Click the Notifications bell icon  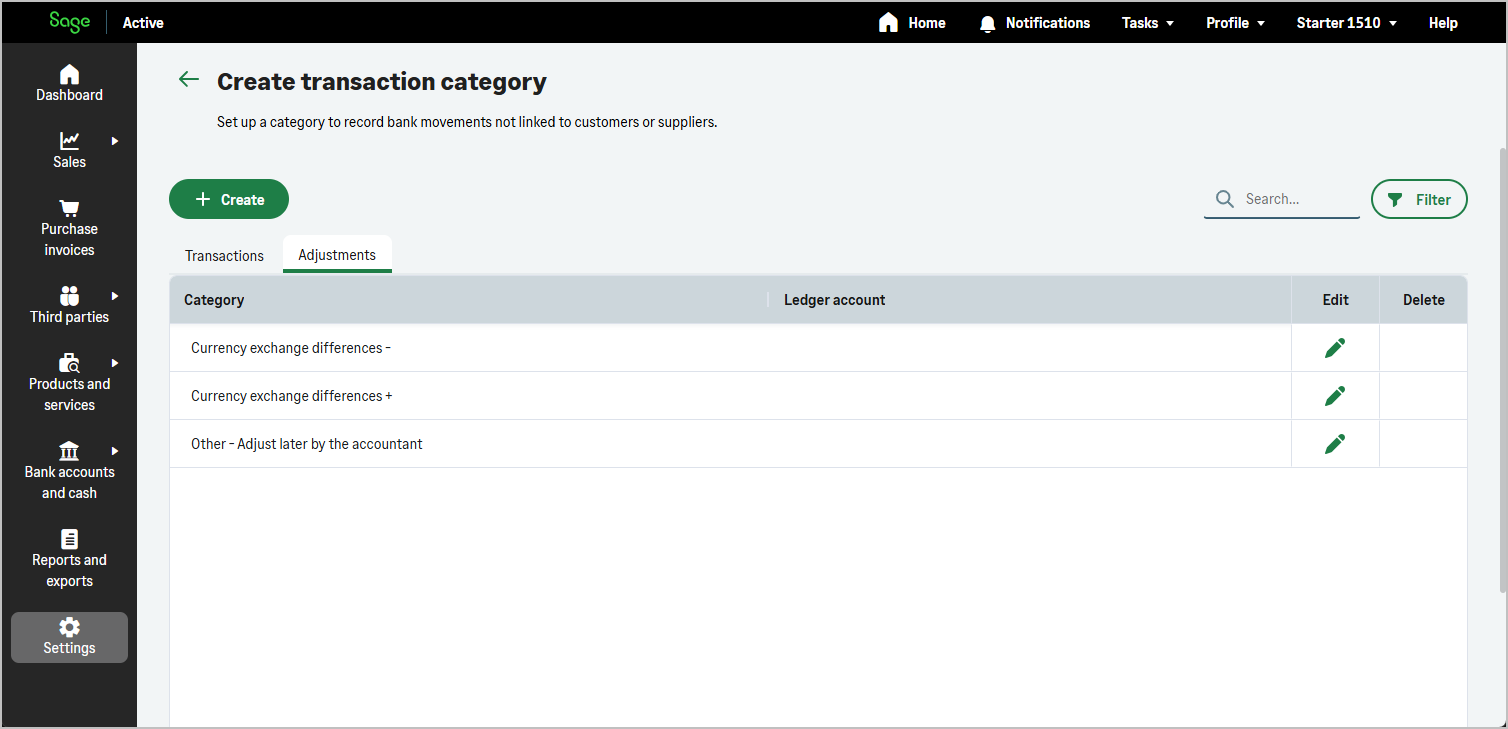click(988, 23)
